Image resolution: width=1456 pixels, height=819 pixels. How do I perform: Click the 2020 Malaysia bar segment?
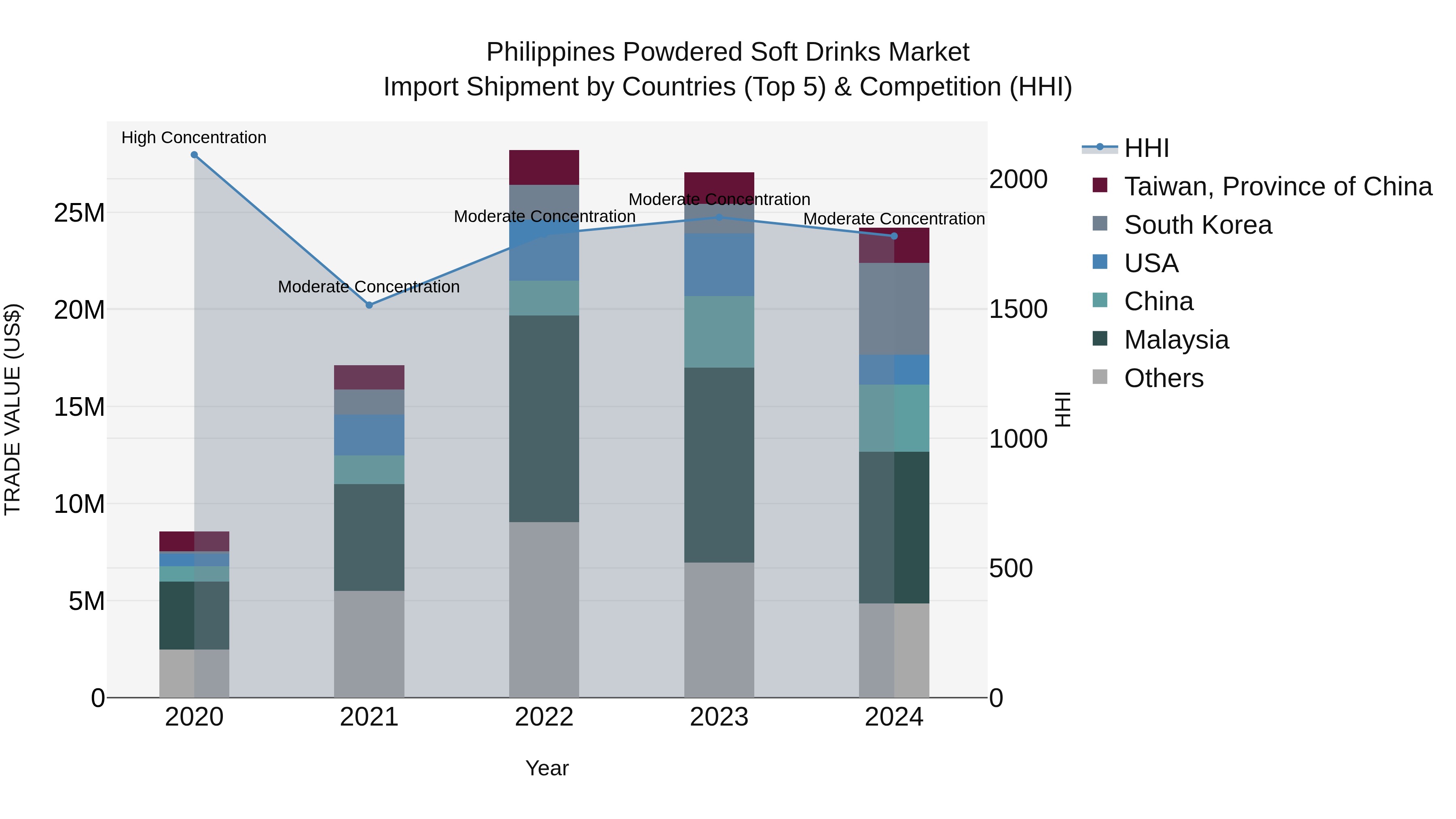(195, 616)
